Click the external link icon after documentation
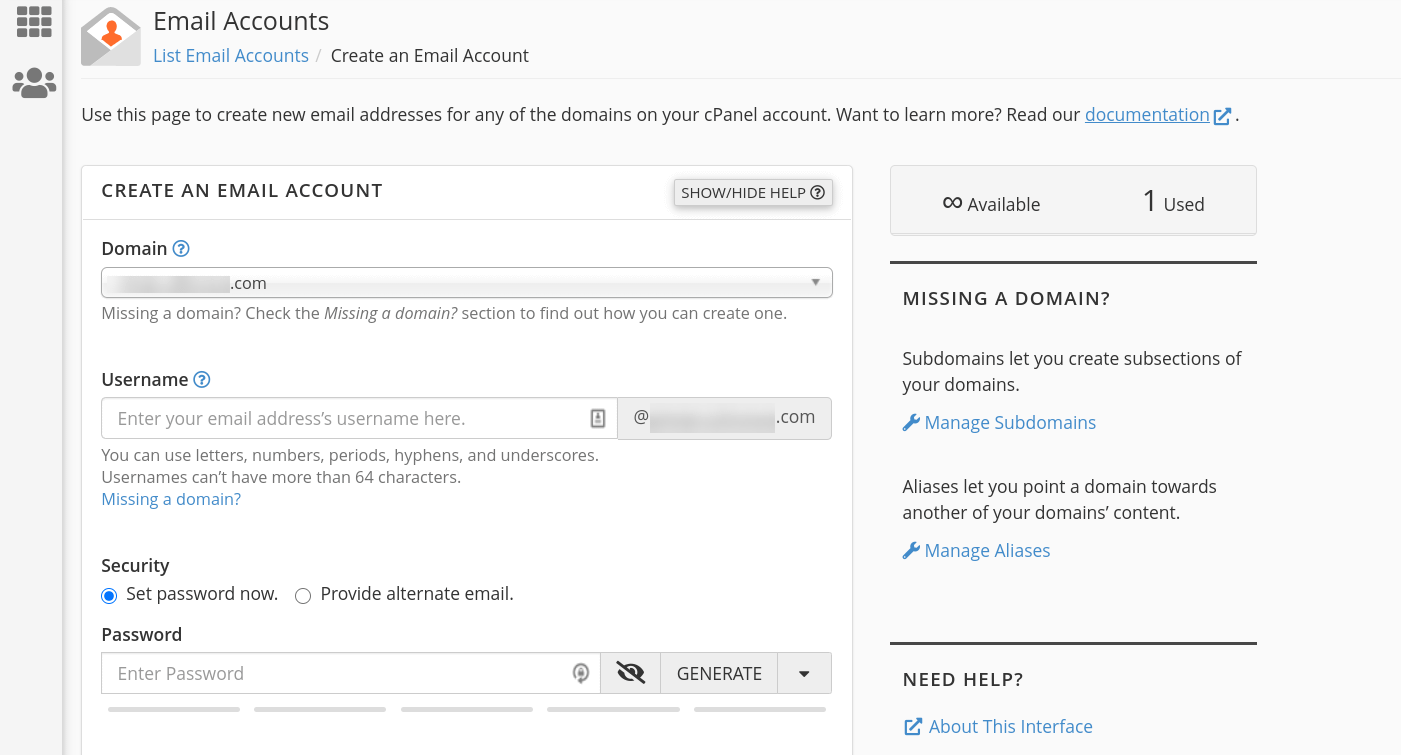The width and height of the screenshot is (1401, 755). point(1222,115)
